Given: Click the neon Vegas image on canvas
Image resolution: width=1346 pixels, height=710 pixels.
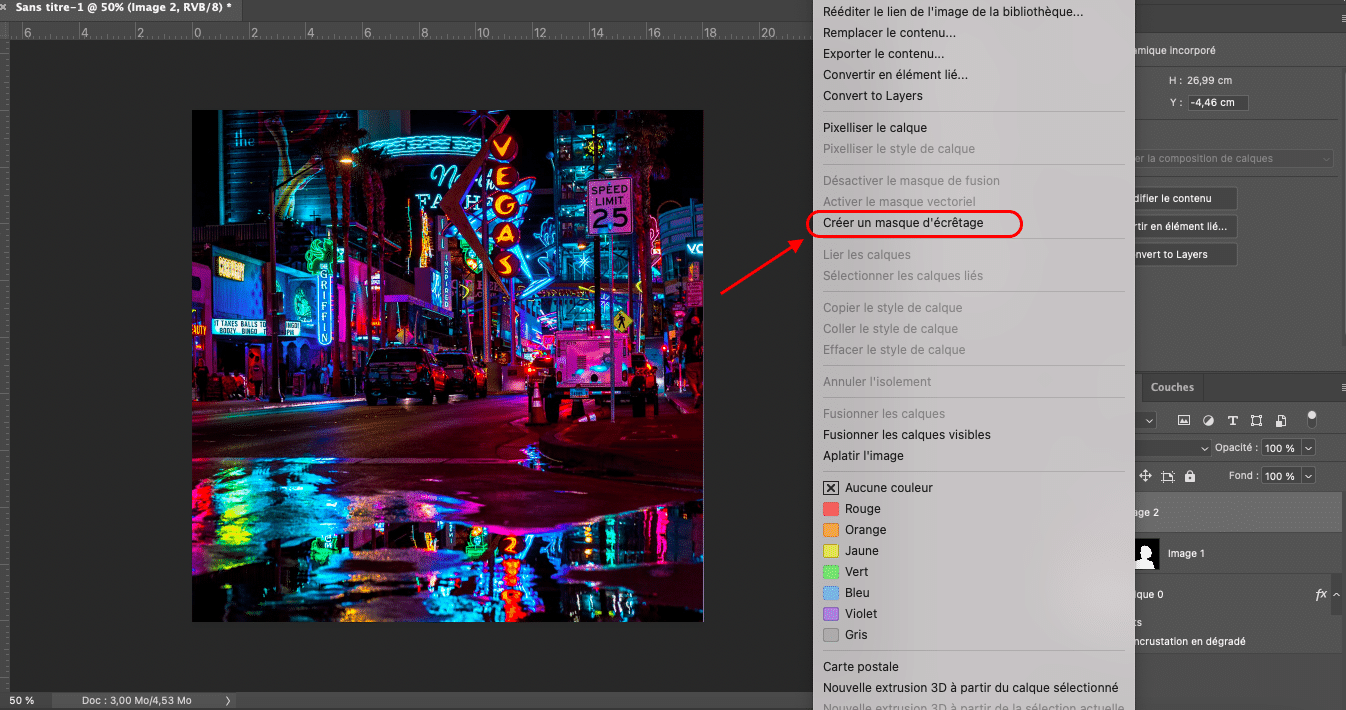Looking at the screenshot, I should click(447, 366).
